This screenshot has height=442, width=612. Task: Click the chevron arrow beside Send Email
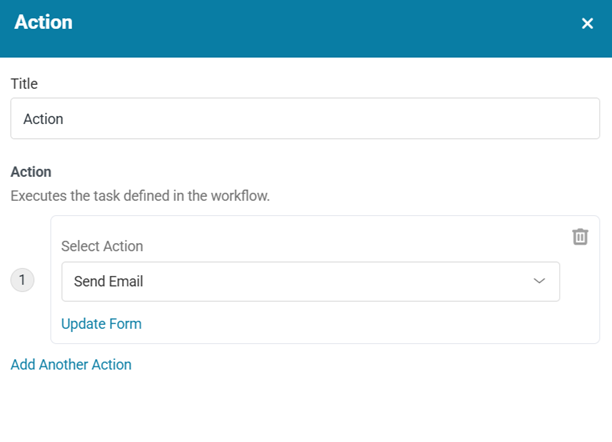click(x=540, y=282)
